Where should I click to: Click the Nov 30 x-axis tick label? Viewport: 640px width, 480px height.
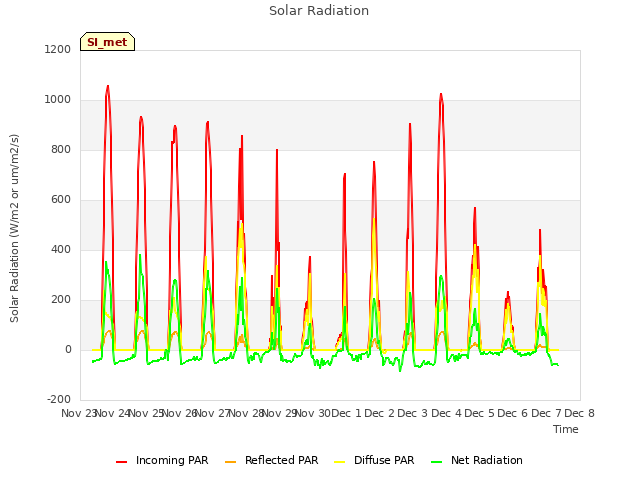coord(313,413)
